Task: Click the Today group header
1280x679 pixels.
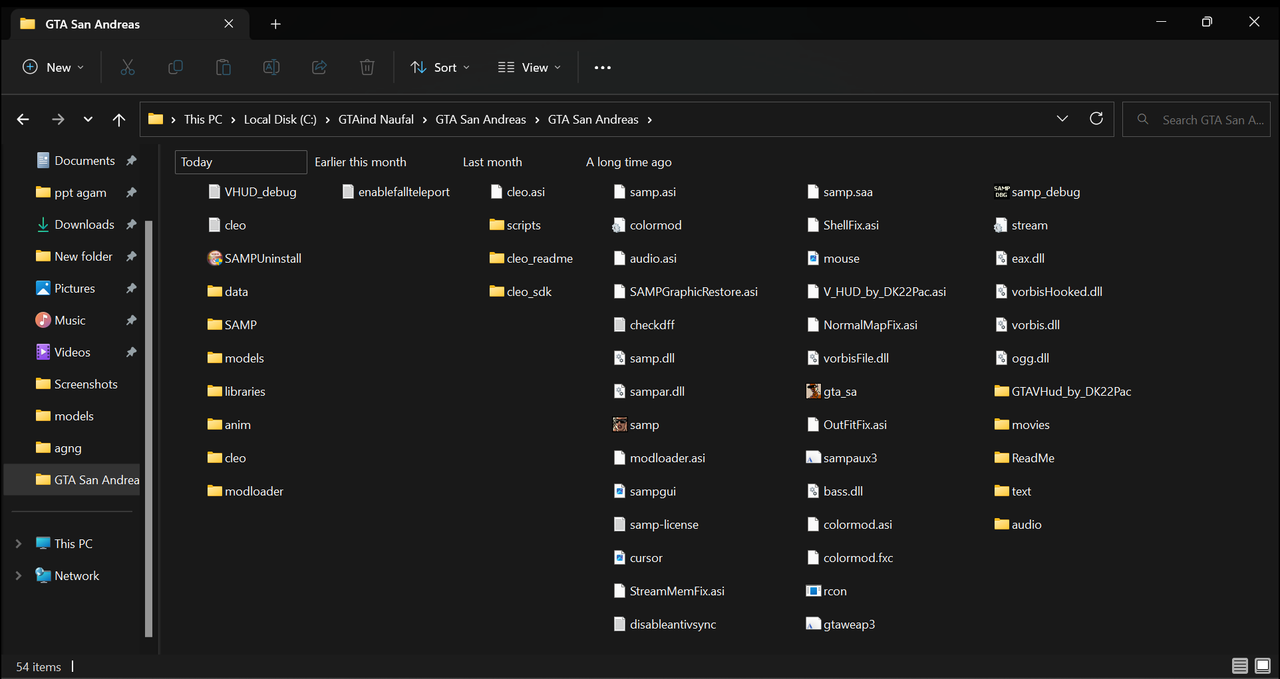Action: pyautogui.click(x=241, y=162)
